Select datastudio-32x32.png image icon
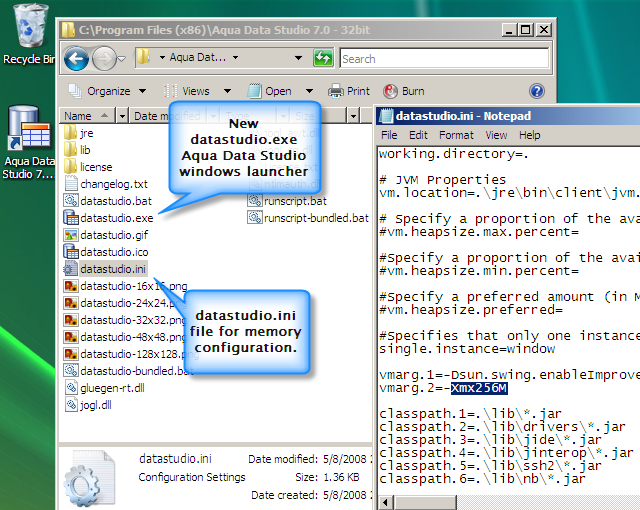 (x=71, y=320)
